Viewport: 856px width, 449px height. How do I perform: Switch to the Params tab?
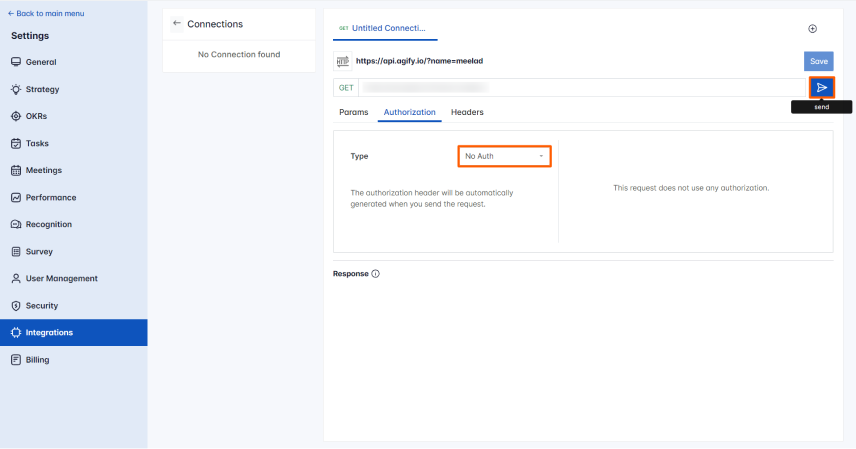(354, 112)
